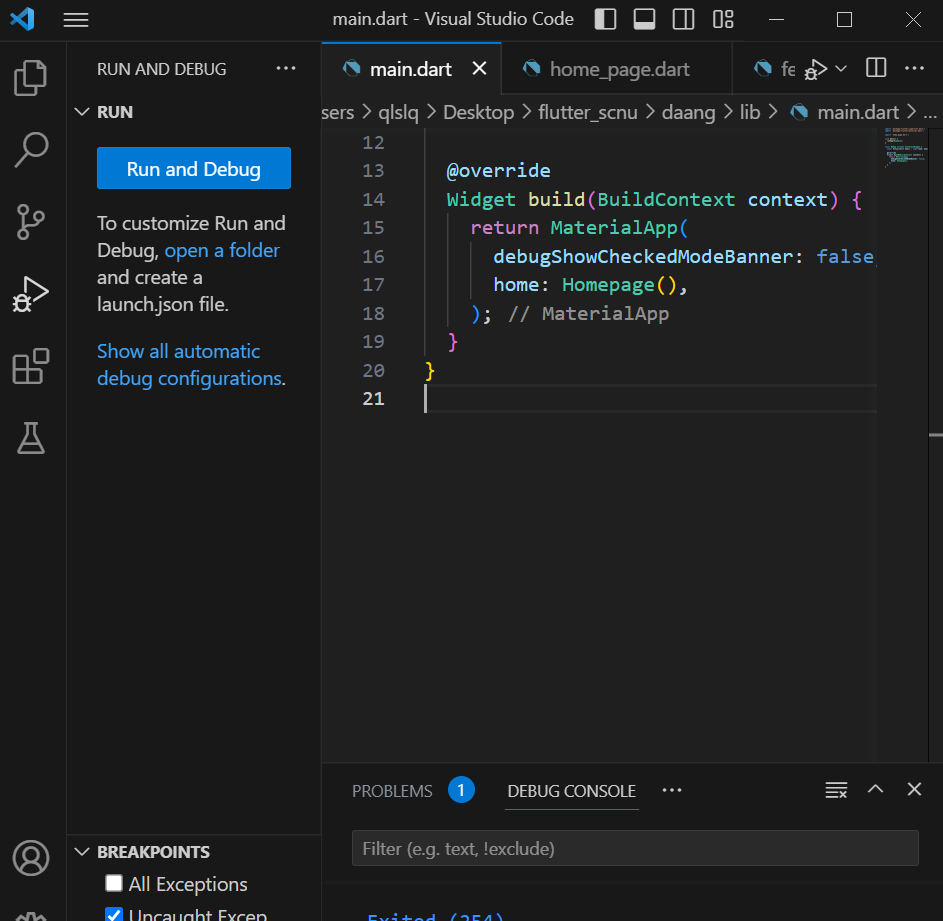Click run or debug play icon in editor toolbar

[816, 69]
